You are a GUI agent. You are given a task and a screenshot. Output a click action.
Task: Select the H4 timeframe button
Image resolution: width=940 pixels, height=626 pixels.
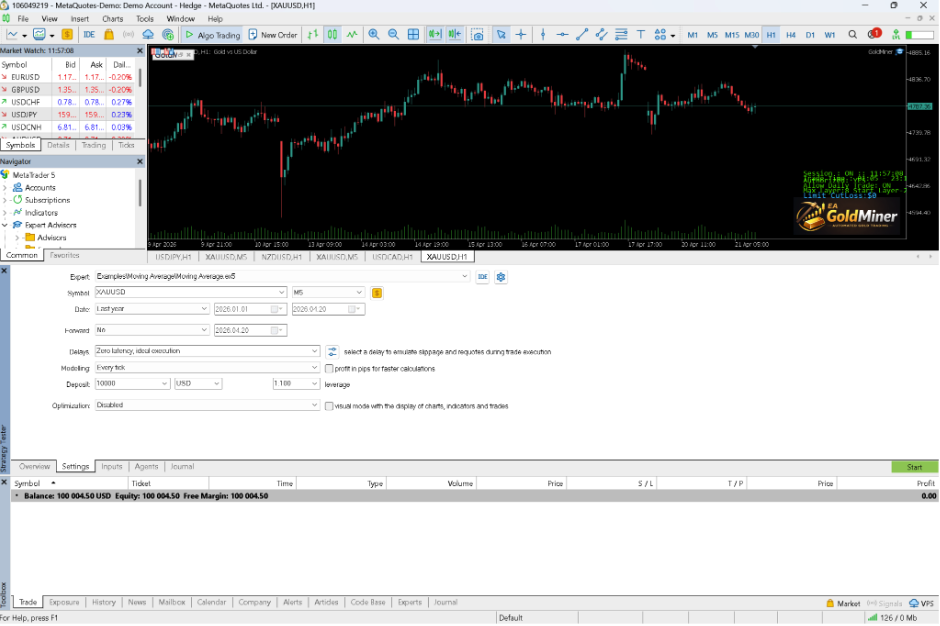(x=790, y=35)
